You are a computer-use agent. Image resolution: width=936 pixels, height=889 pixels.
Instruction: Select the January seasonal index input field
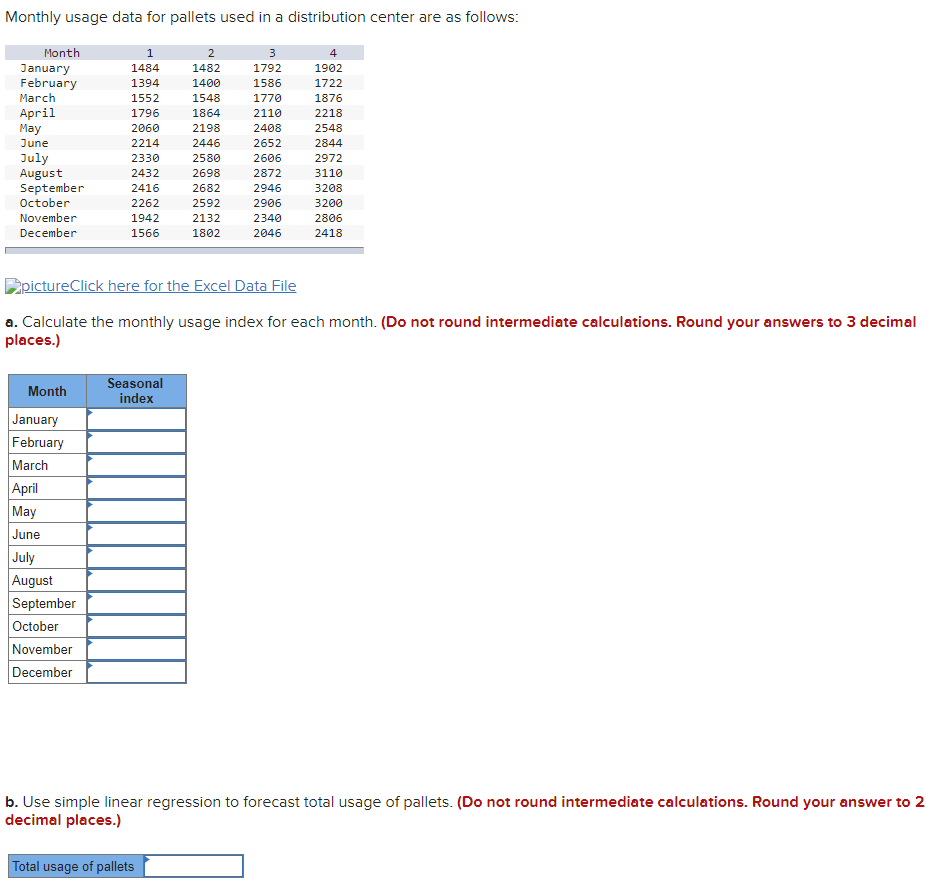(136, 418)
